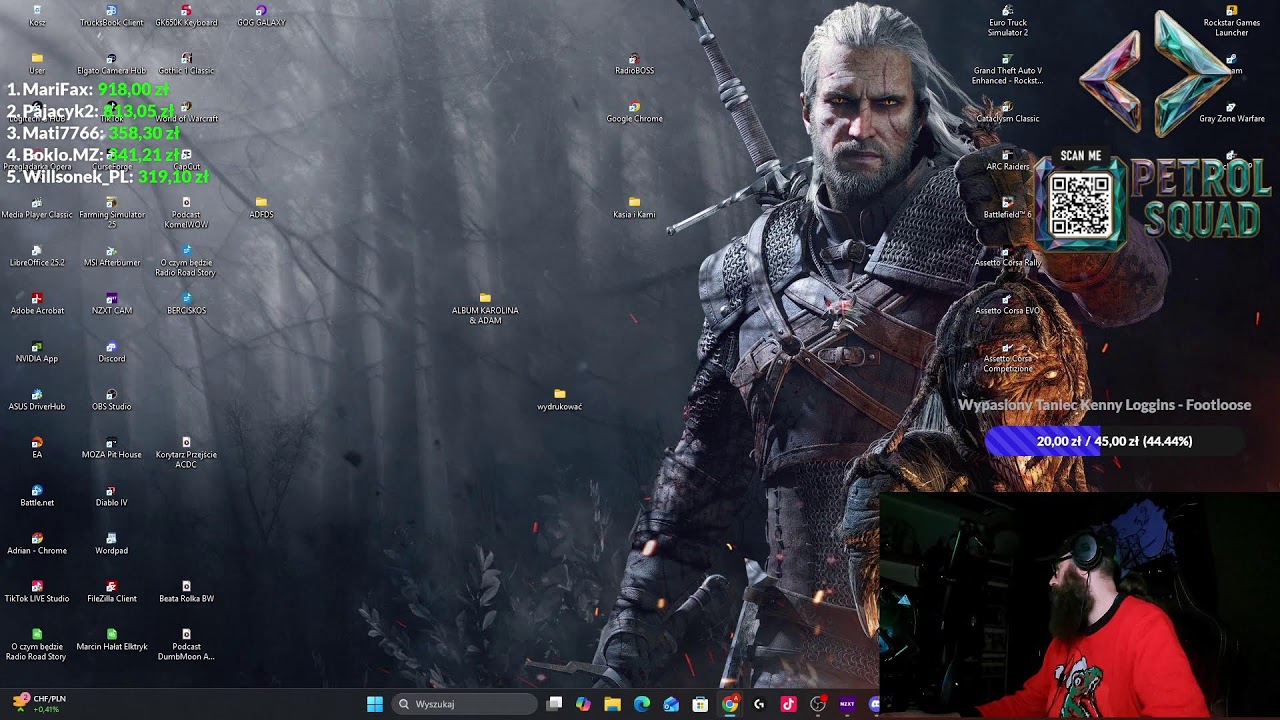Launch Media Player Classic shortcut

pos(37,208)
